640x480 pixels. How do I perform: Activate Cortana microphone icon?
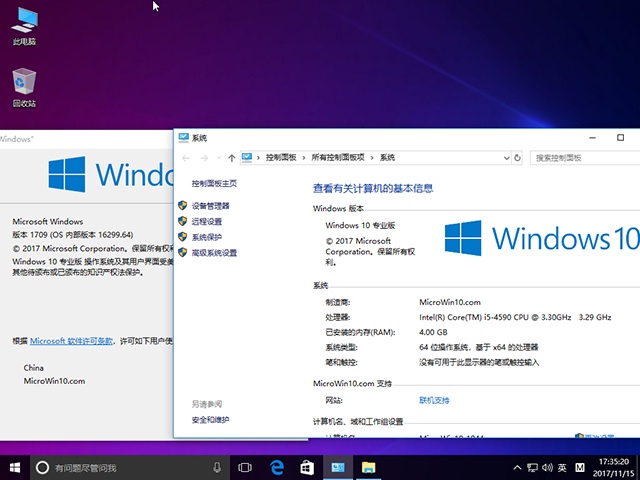pyautogui.click(x=217, y=467)
